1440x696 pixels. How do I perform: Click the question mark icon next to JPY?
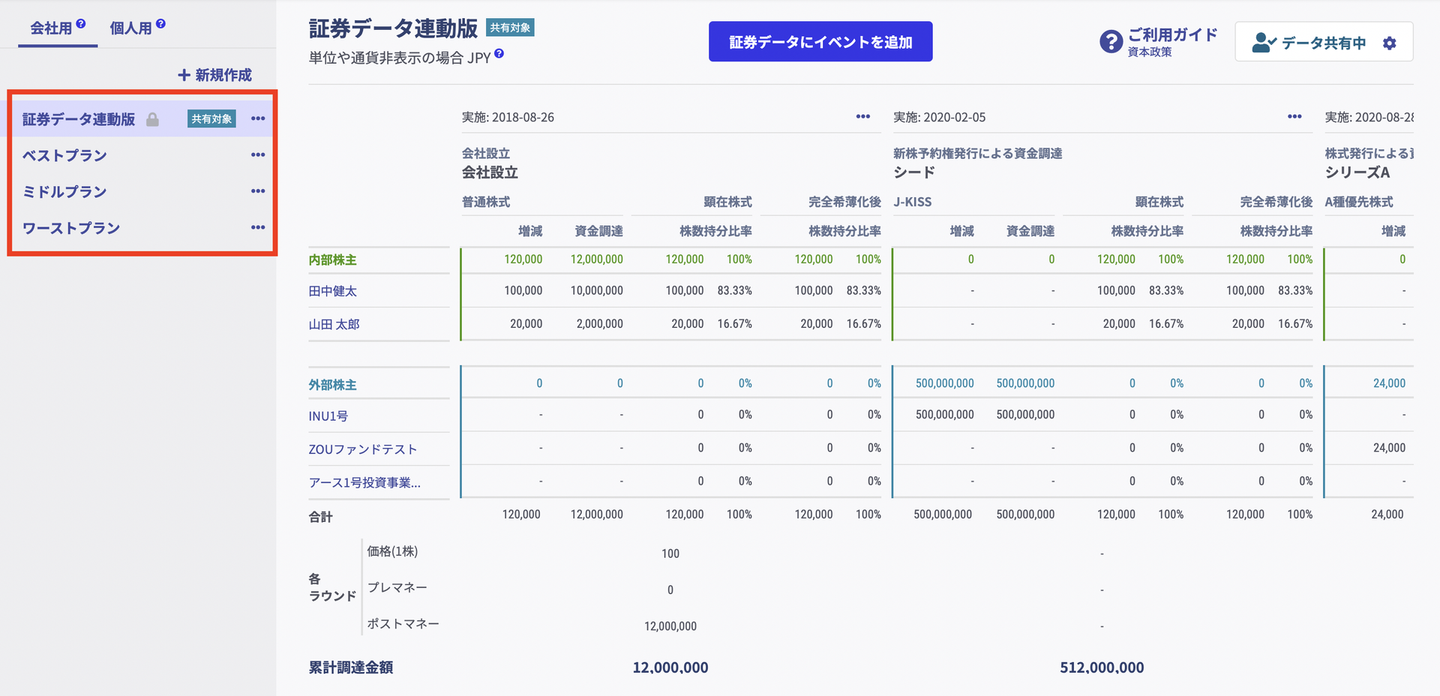499,54
